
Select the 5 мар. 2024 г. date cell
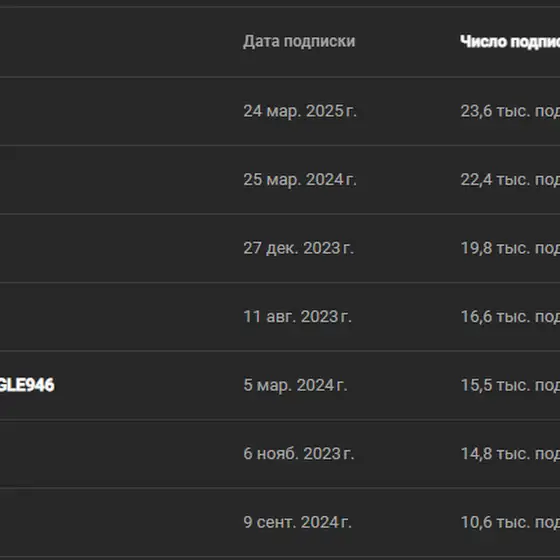tap(295, 385)
